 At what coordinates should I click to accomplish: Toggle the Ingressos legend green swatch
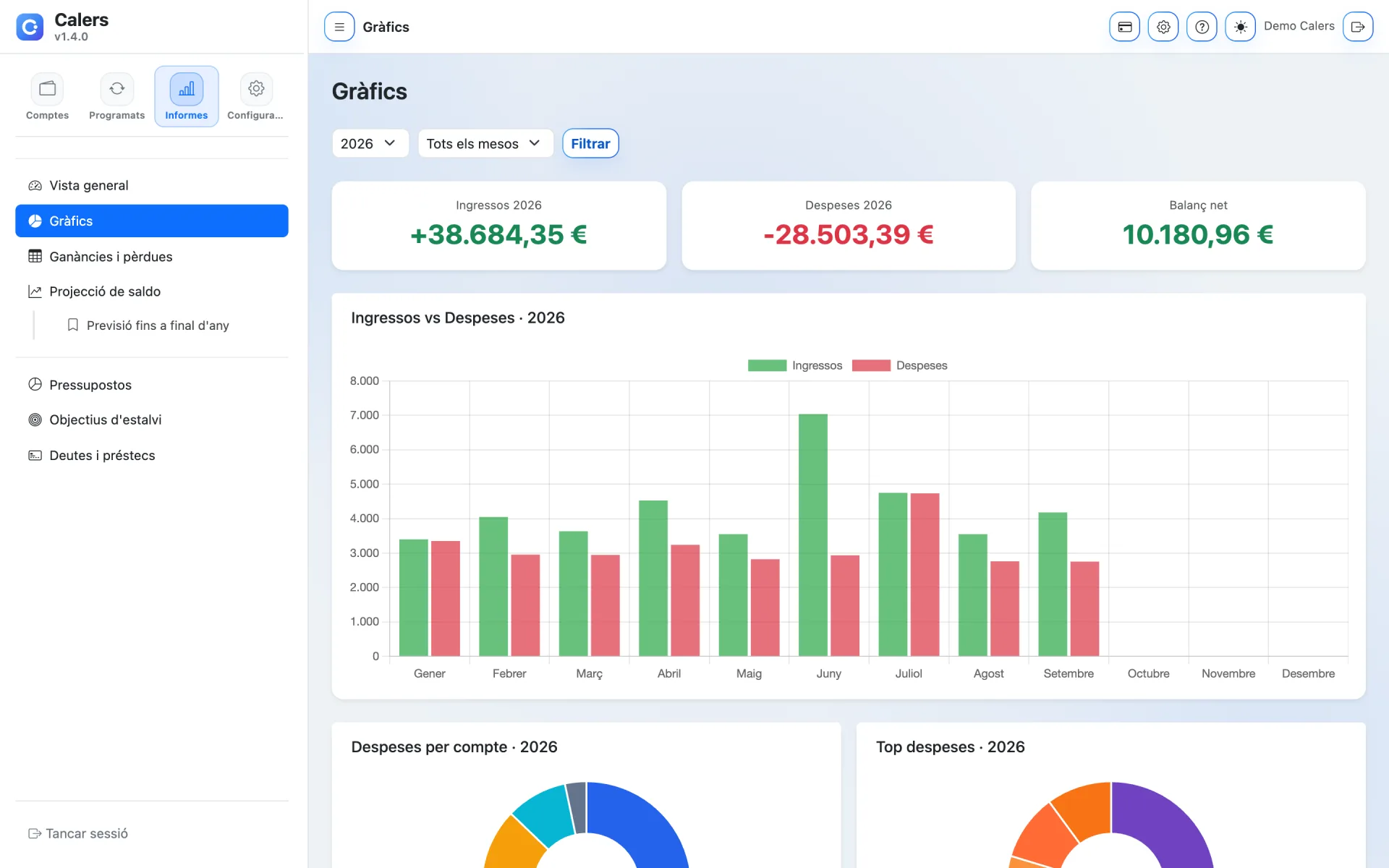(x=767, y=365)
